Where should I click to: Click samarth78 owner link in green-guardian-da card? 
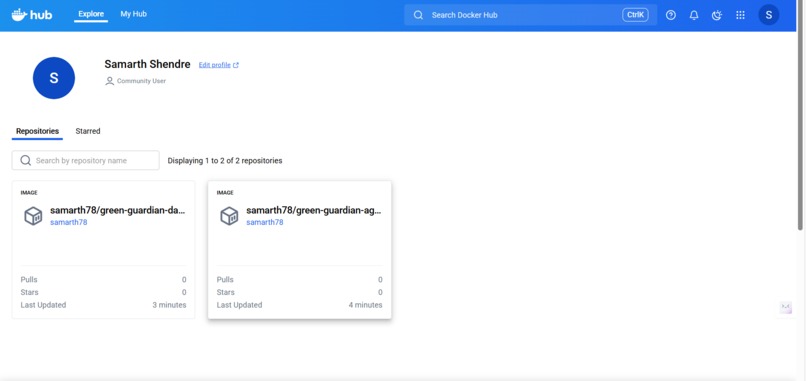coord(68,222)
